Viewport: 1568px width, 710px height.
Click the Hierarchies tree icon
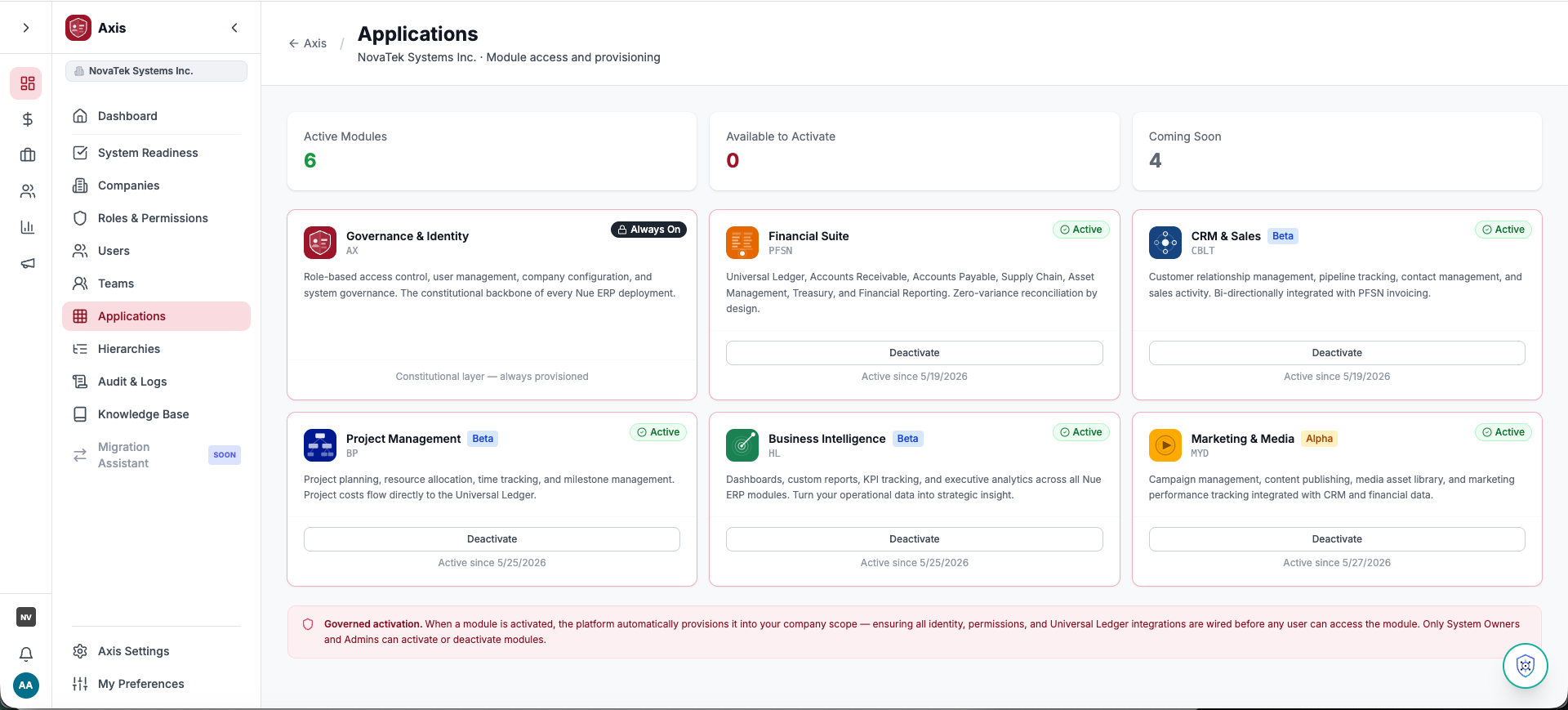pos(80,349)
